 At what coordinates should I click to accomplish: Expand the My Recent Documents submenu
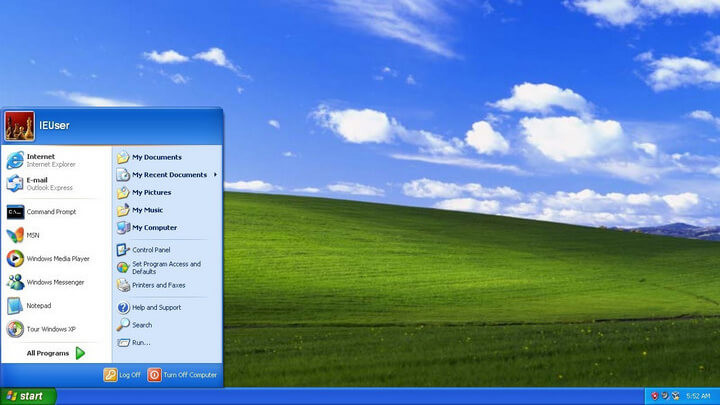pos(168,175)
